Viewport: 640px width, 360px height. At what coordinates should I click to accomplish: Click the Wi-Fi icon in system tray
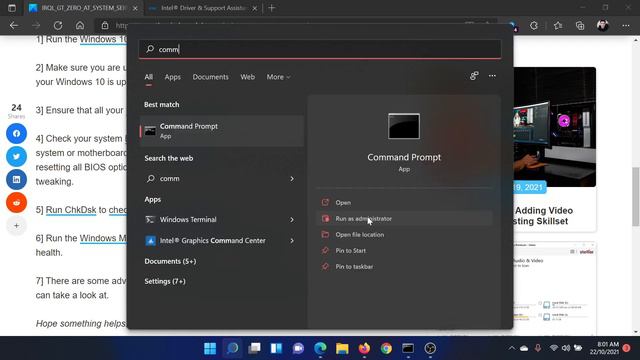coord(553,348)
